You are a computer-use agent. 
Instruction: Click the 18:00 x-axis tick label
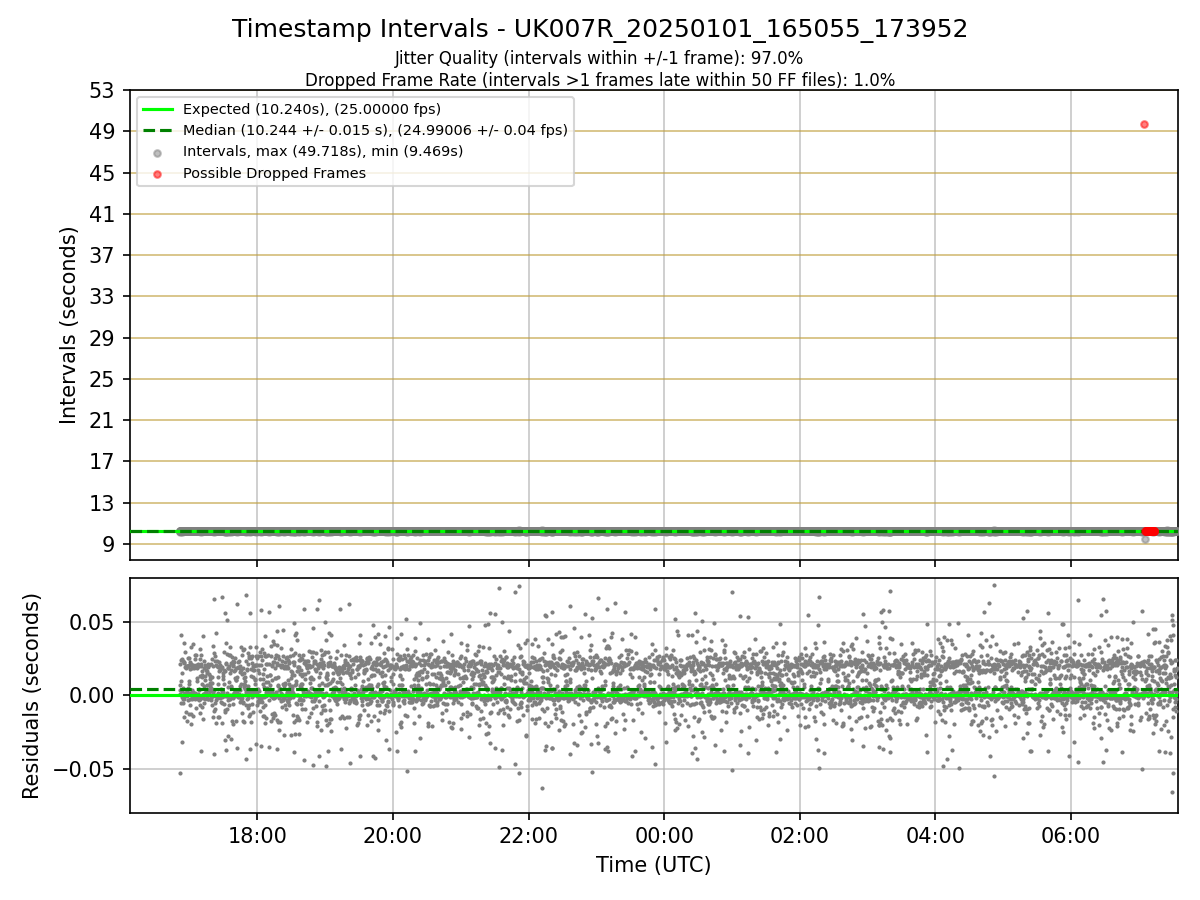click(x=257, y=835)
